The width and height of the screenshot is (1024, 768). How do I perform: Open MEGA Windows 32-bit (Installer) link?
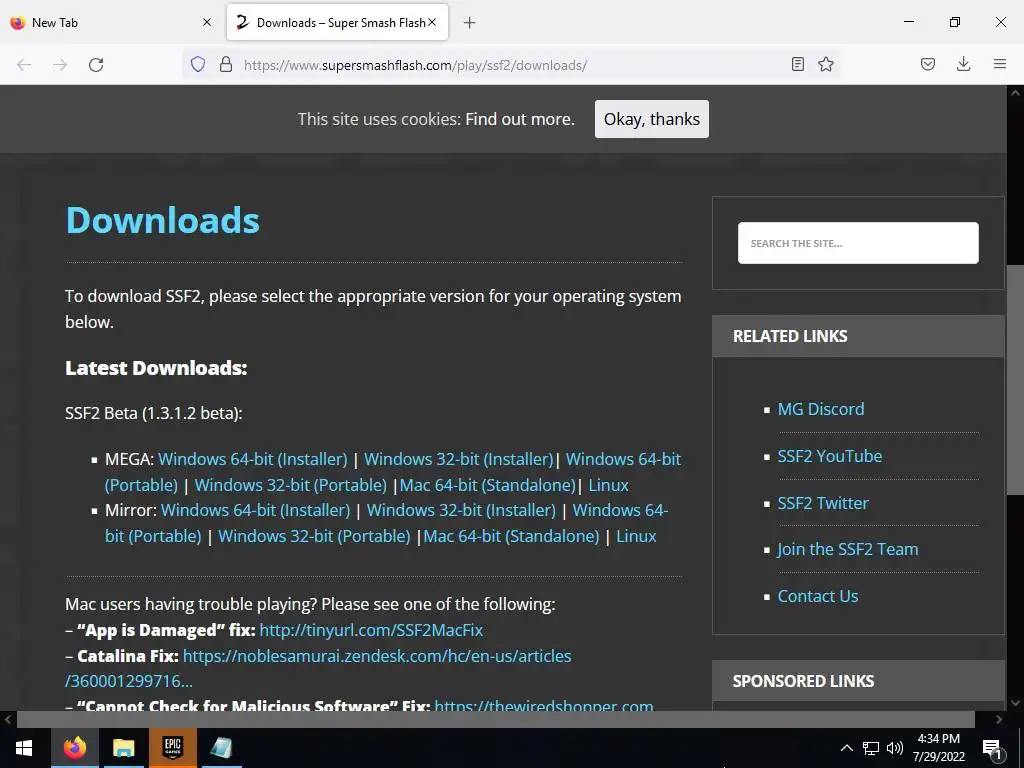[x=458, y=459]
